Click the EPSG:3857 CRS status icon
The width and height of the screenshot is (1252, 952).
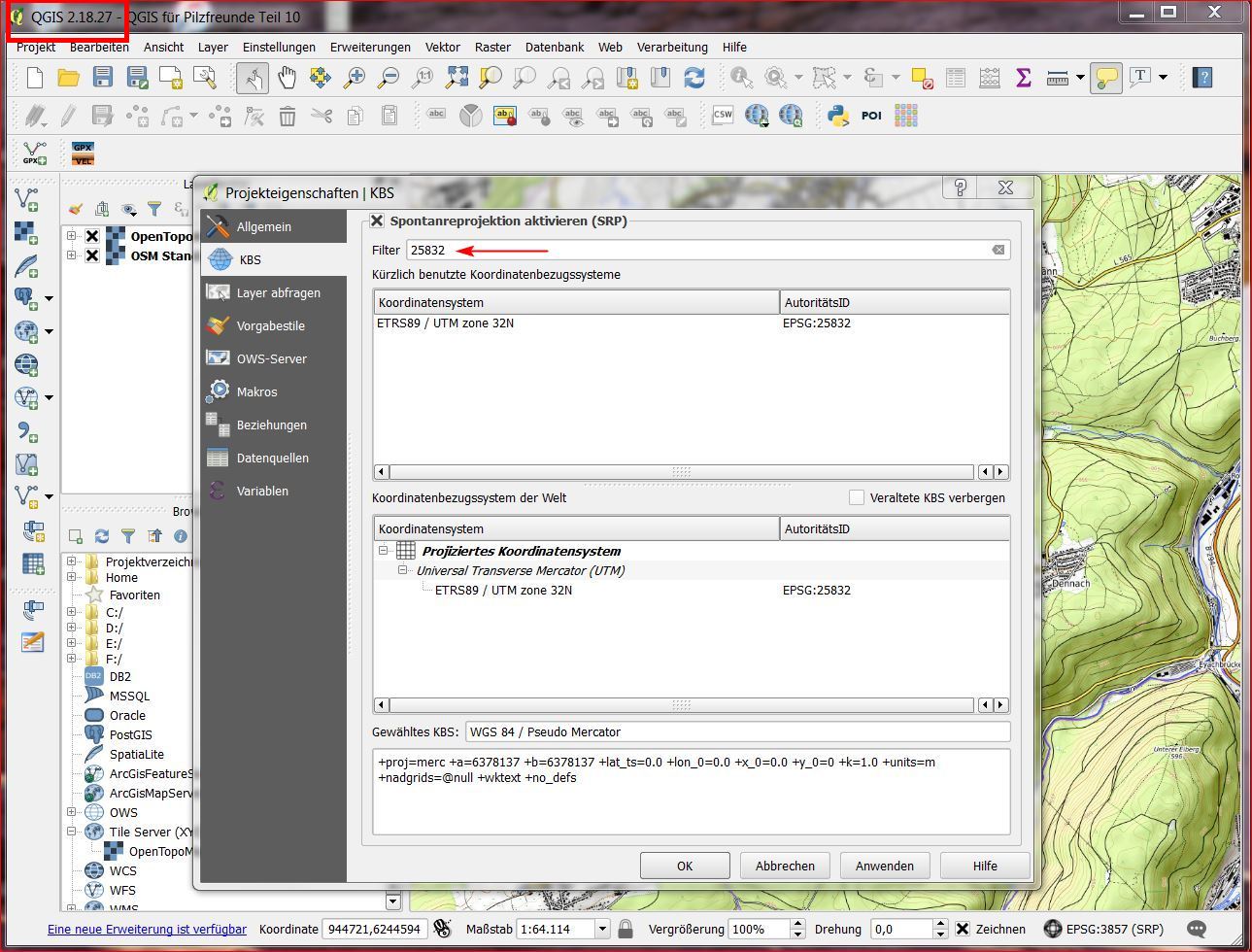pos(1052,929)
